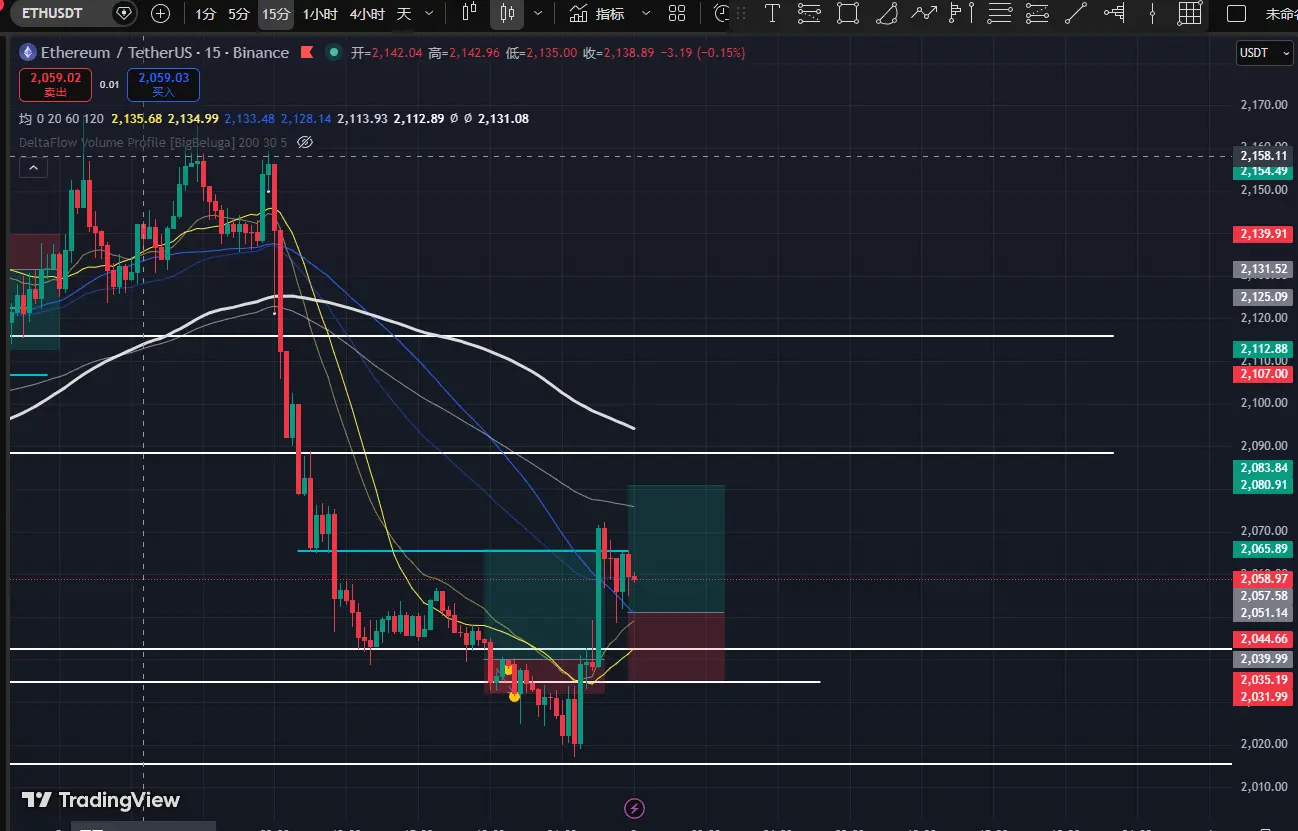Image resolution: width=1298 pixels, height=831 pixels.
Task: Select the 15分 timeframe
Action: [x=275, y=14]
